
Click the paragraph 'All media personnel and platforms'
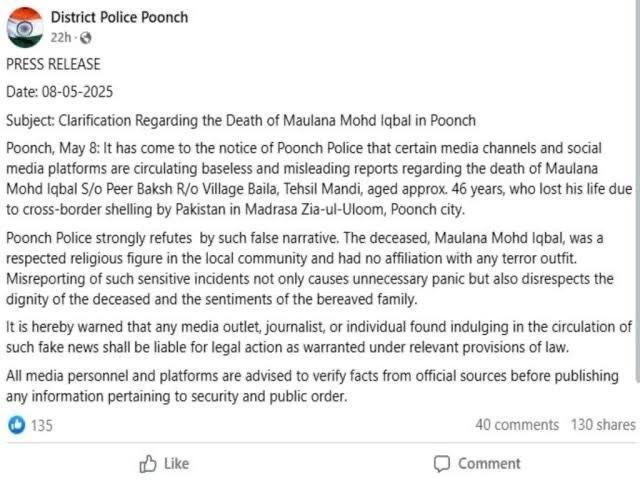tap(312, 386)
